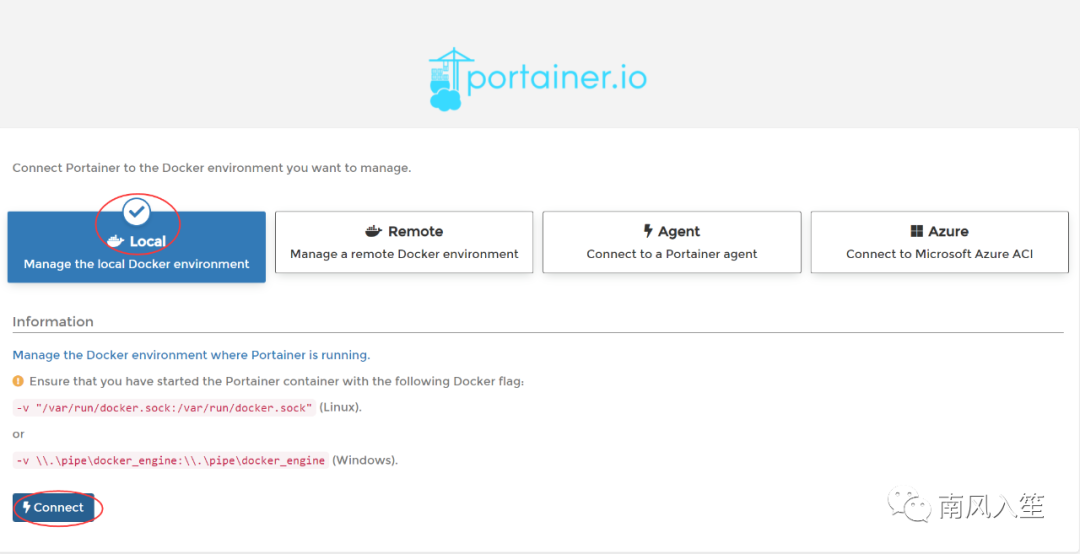Click the orange warning icon before Ensure
The height and width of the screenshot is (554, 1080).
[x=18, y=381]
